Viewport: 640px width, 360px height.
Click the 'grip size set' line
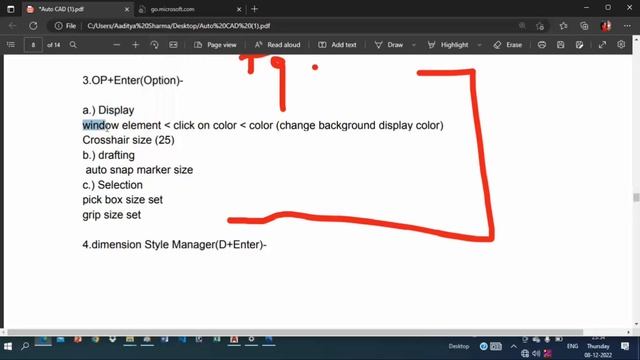(111, 215)
